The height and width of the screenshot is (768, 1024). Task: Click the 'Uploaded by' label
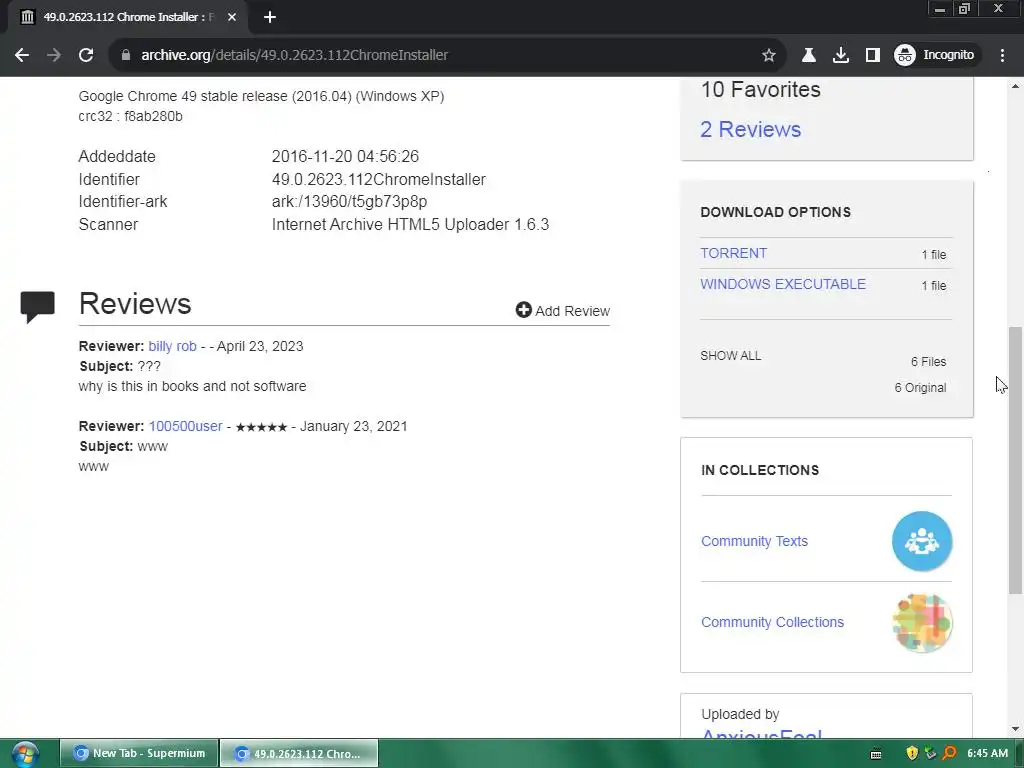click(x=740, y=714)
